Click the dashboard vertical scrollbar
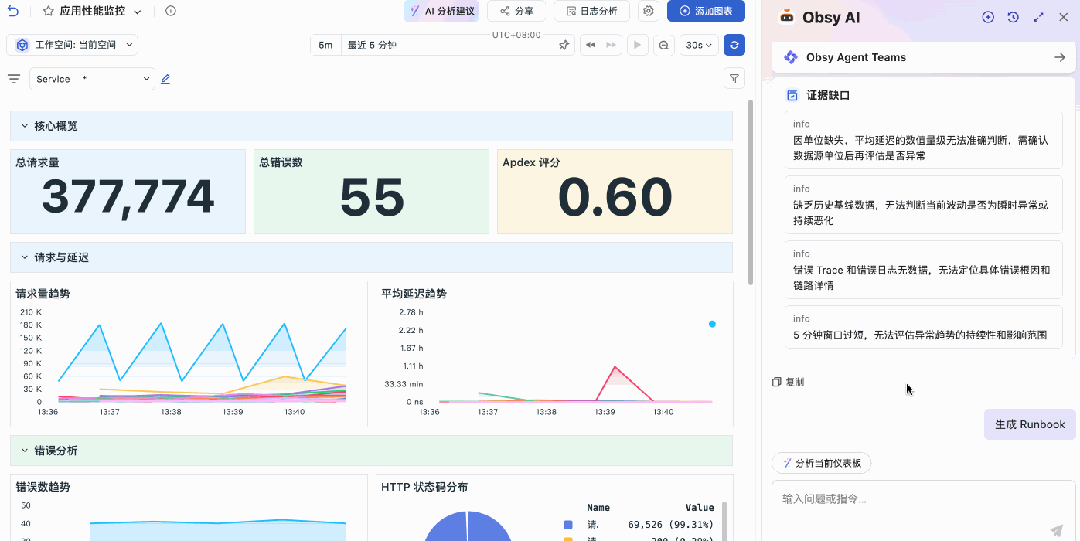This screenshot has width=1080, height=541. [750, 193]
